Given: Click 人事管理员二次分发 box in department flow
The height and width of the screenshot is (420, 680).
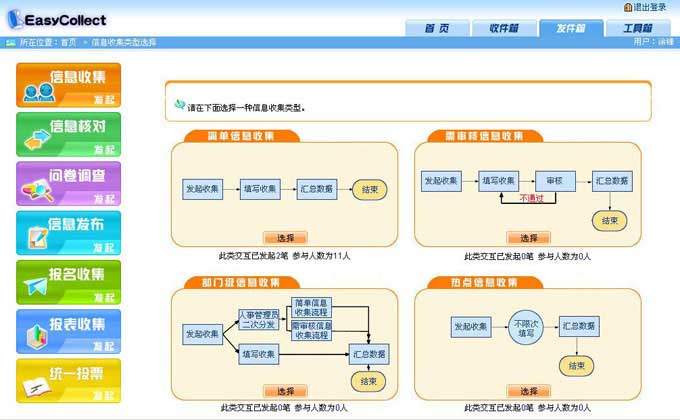Looking at the screenshot, I should coord(259,320).
